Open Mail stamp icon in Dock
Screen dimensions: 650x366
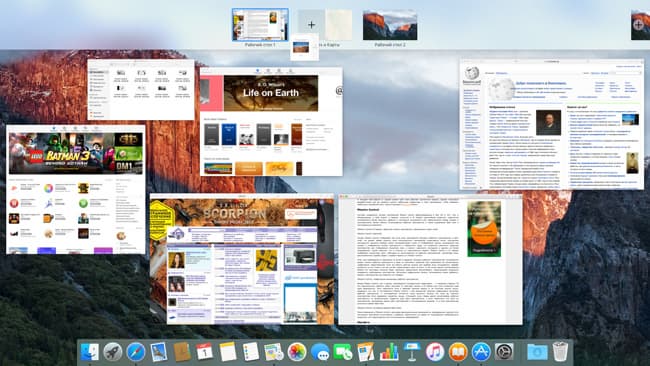[x=159, y=352]
